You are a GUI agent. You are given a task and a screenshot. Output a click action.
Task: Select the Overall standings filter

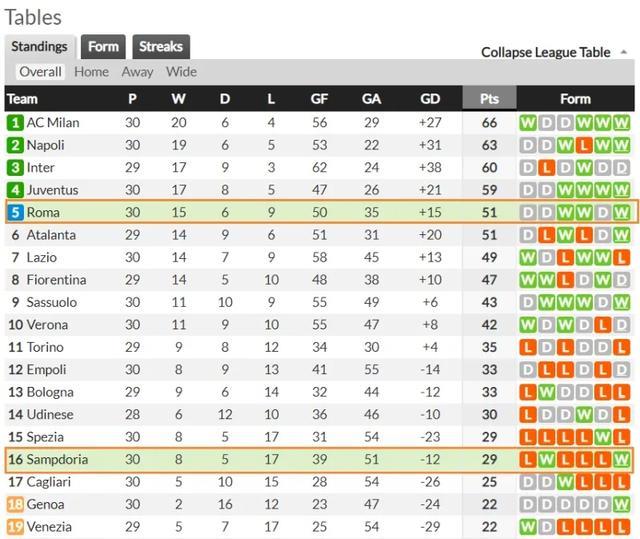[40, 72]
